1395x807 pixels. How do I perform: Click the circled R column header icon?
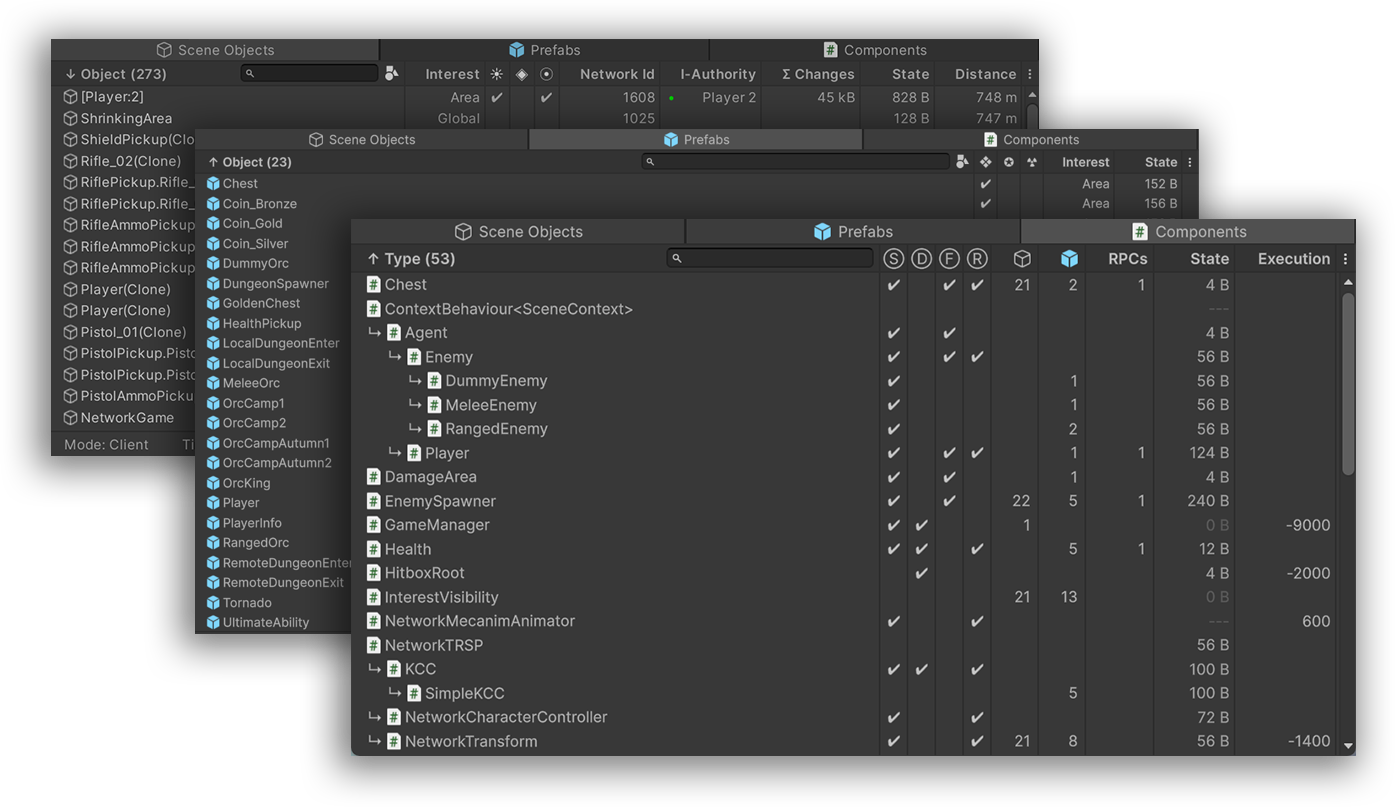(977, 259)
